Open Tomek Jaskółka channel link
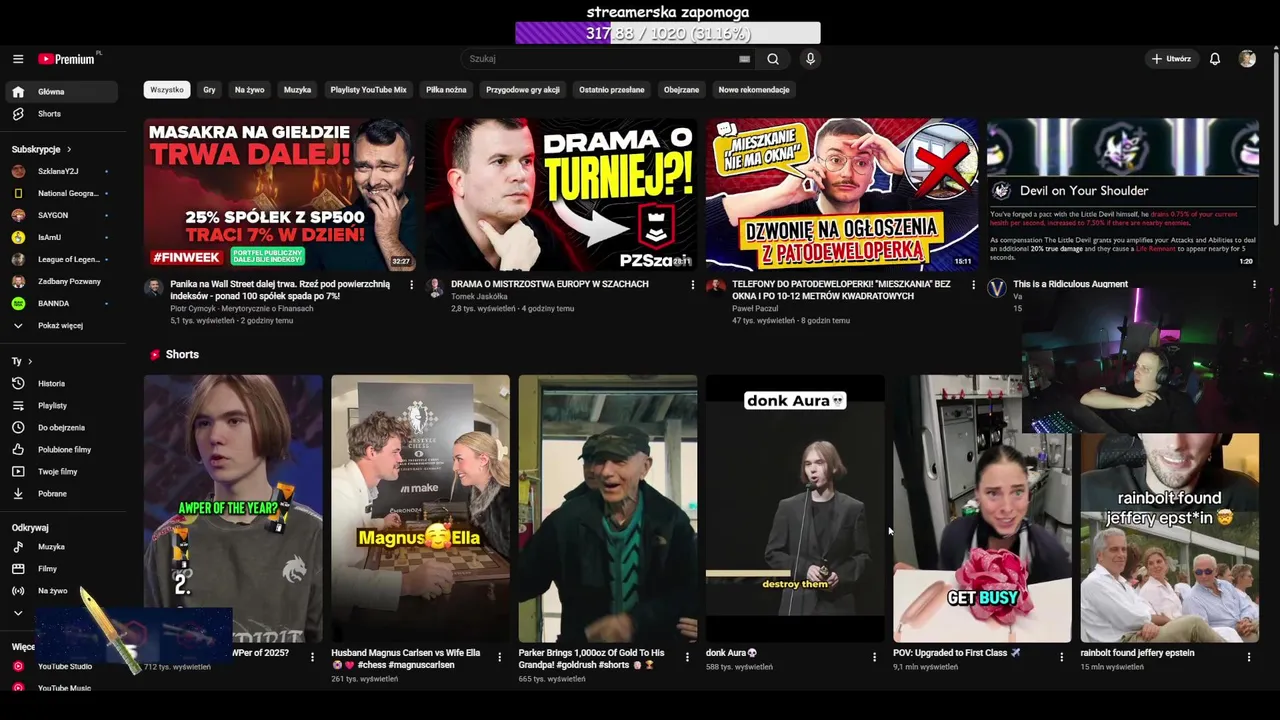Image resolution: width=1280 pixels, height=720 pixels. tap(479, 297)
